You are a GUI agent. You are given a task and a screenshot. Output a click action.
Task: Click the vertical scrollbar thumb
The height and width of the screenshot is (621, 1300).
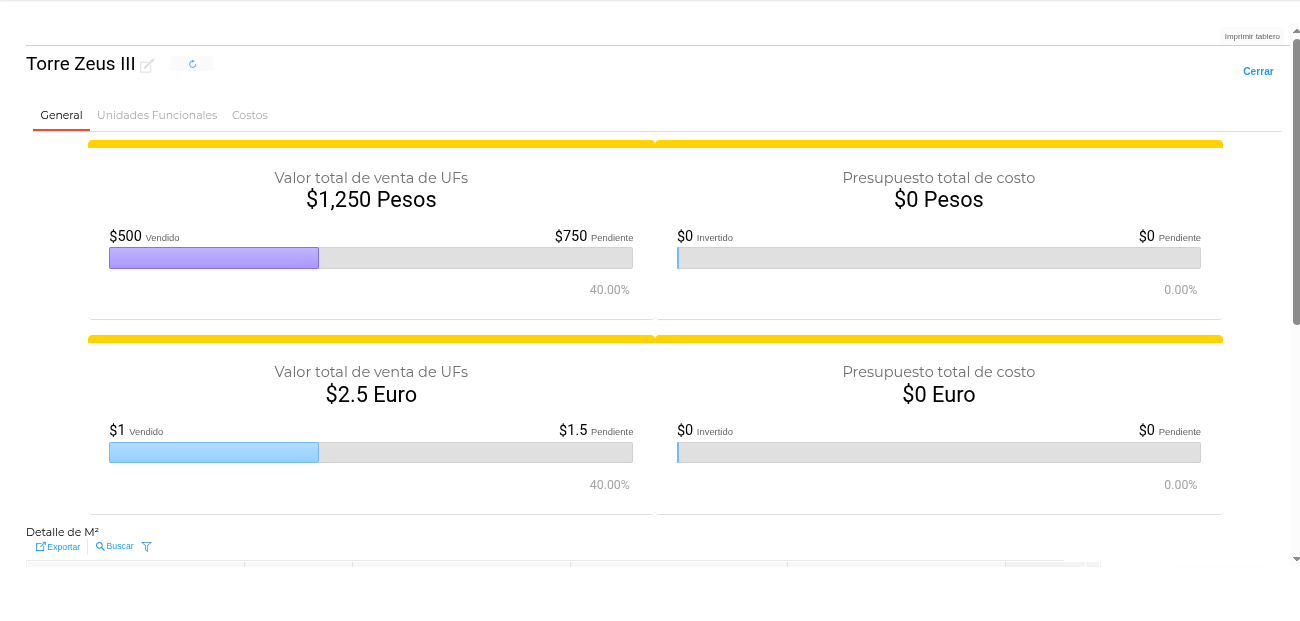pos(1296,180)
